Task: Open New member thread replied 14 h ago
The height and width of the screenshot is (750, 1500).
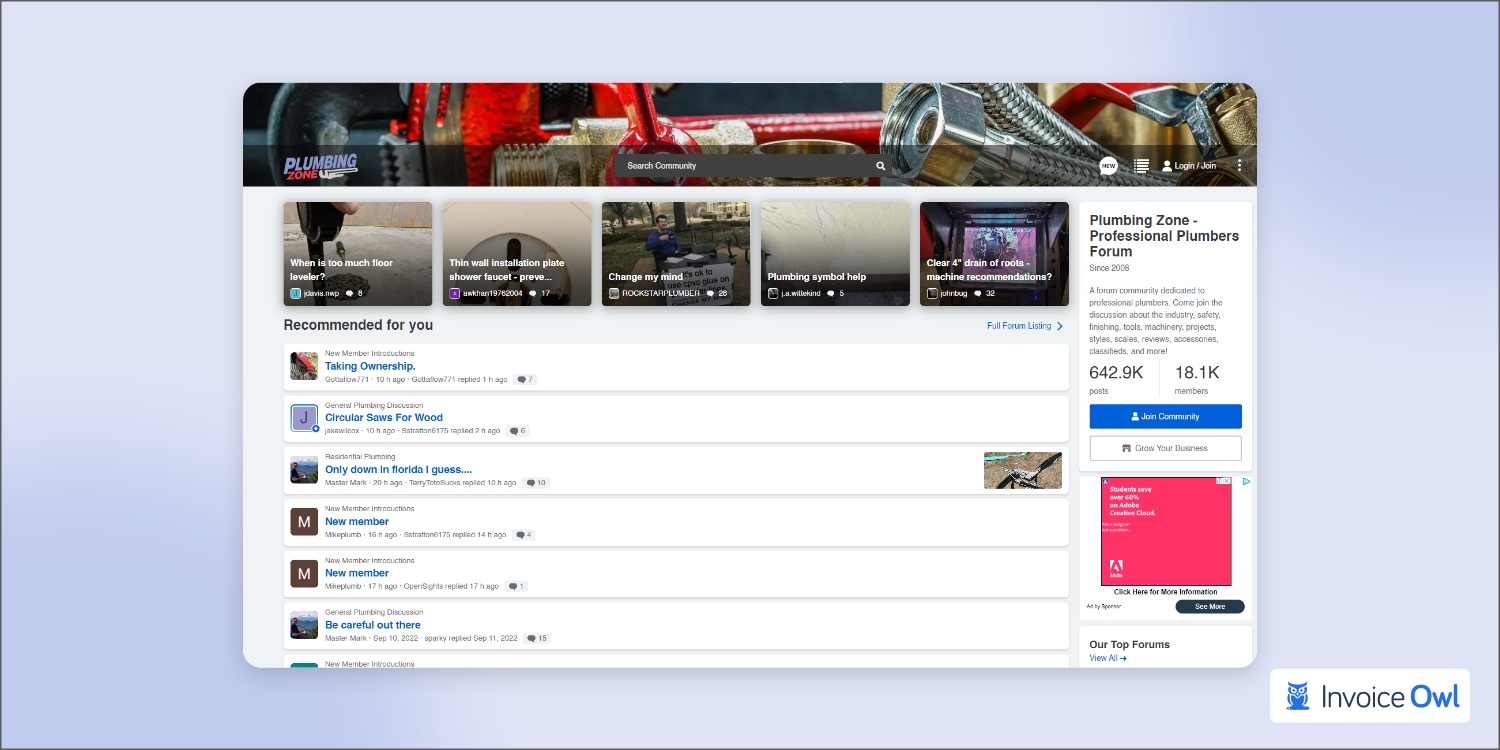Action: coord(357,522)
